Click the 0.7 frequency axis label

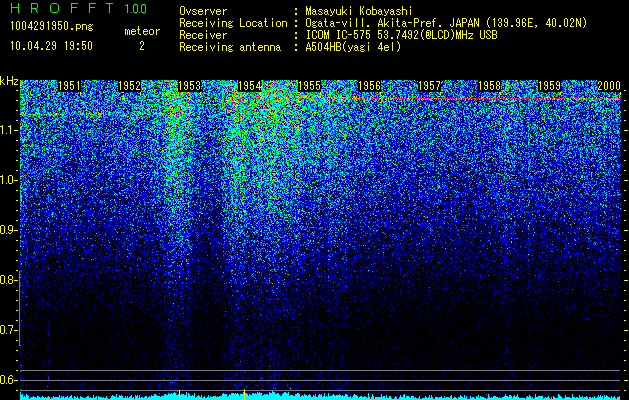9,330
